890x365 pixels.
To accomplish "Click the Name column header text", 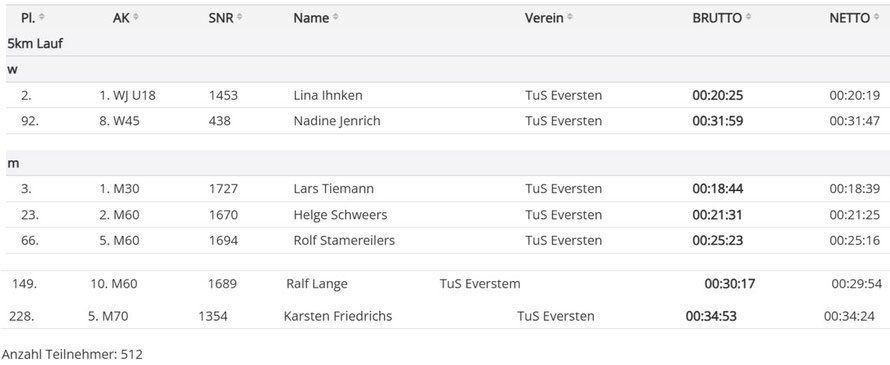I will 311,18.
